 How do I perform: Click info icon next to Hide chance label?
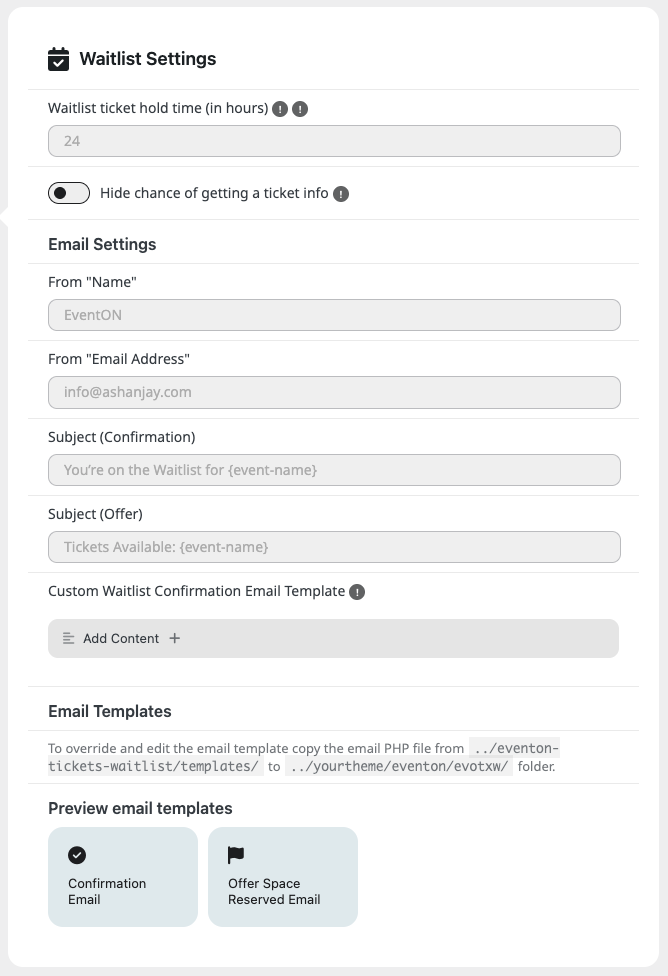point(341,194)
